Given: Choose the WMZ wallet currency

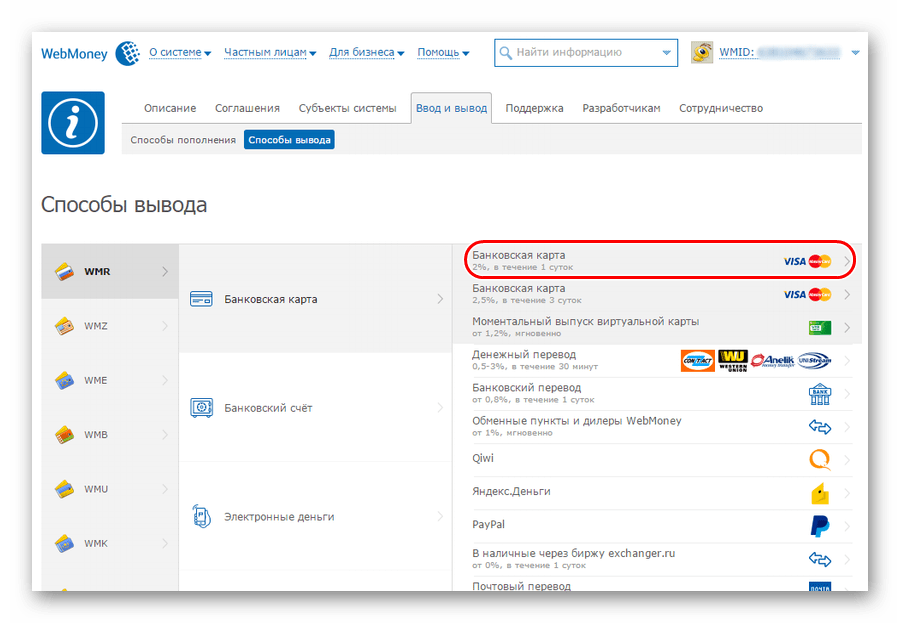Looking at the screenshot, I should tap(97, 326).
